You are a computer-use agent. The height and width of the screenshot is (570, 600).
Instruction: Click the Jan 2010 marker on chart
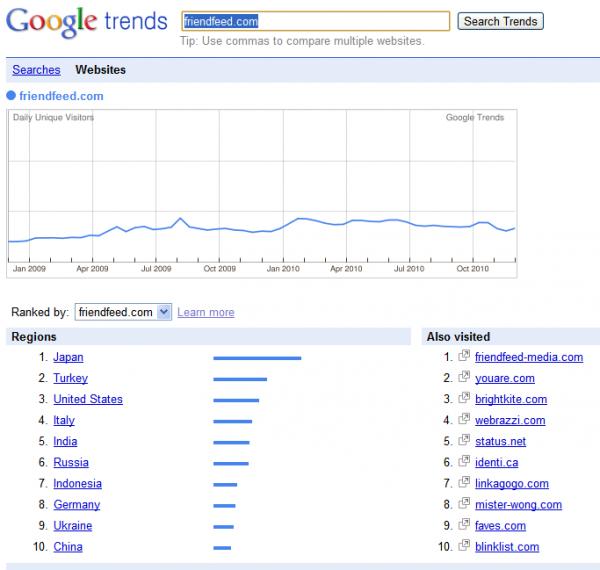pyautogui.click(x=283, y=269)
